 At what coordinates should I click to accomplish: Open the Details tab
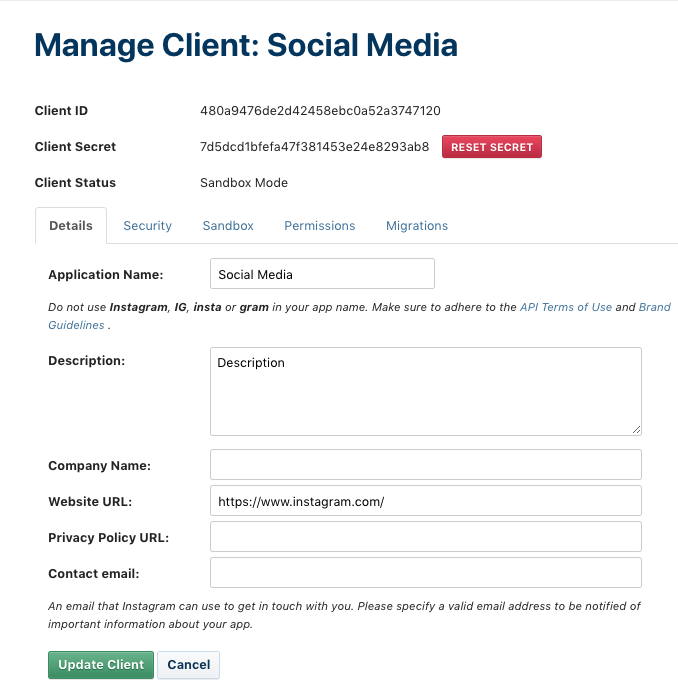pyautogui.click(x=70, y=226)
